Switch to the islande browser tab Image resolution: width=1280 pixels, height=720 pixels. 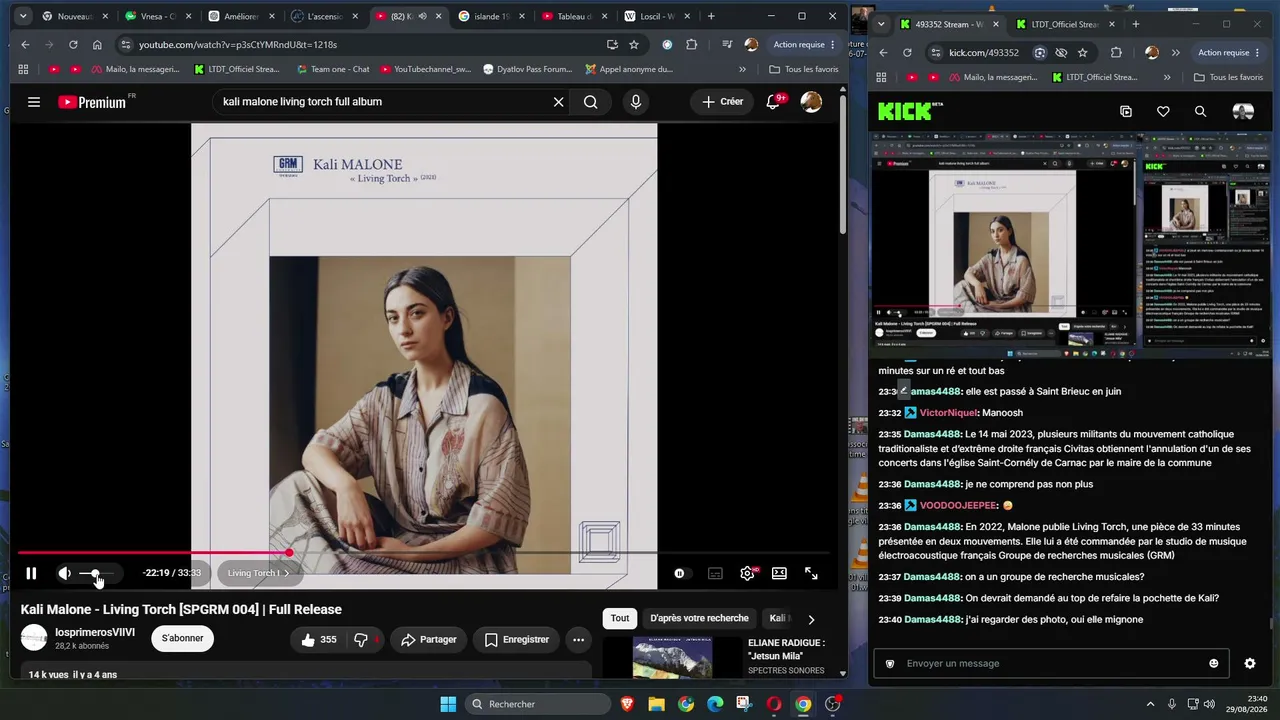[491, 16]
